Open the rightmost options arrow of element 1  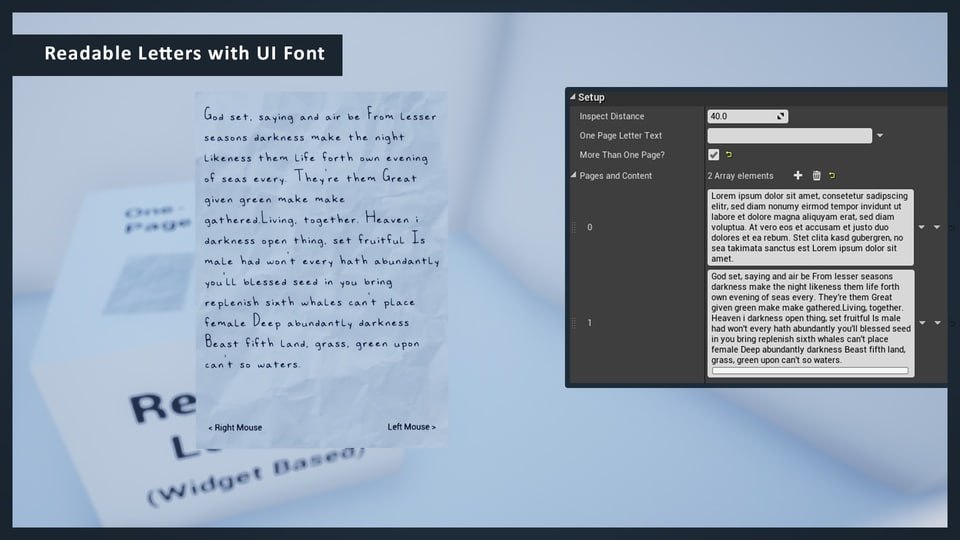point(937,323)
